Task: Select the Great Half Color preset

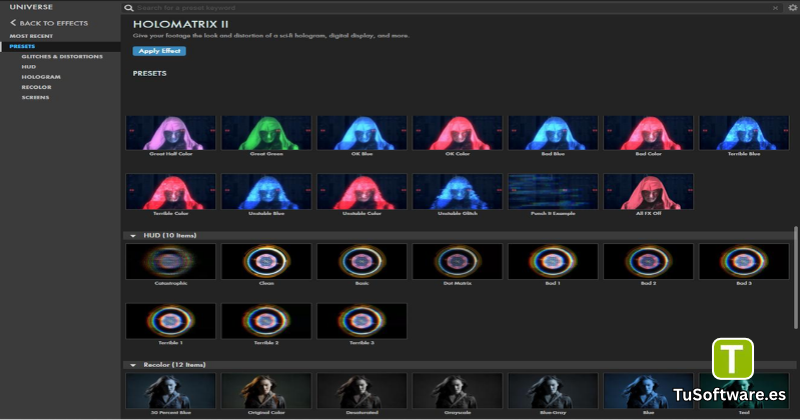Action: click(170, 133)
